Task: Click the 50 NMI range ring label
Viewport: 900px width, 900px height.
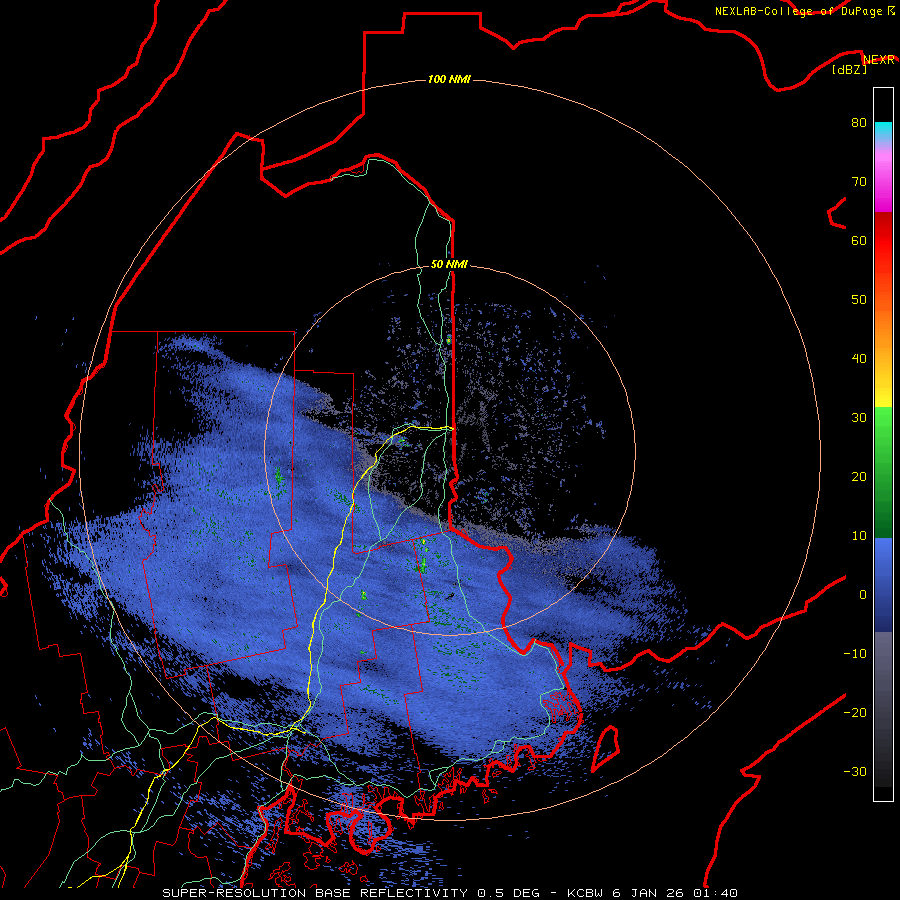Action: click(x=449, y=265)
